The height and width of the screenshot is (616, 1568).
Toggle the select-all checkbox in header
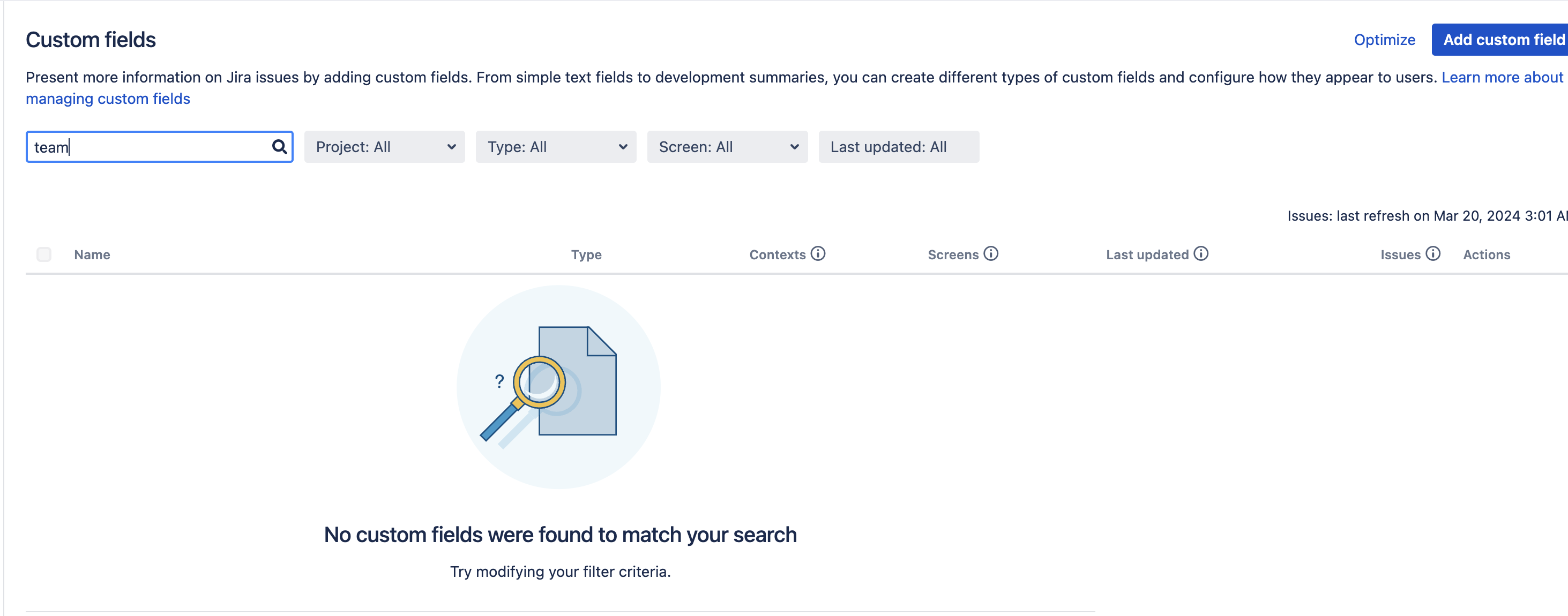point(44,254)
